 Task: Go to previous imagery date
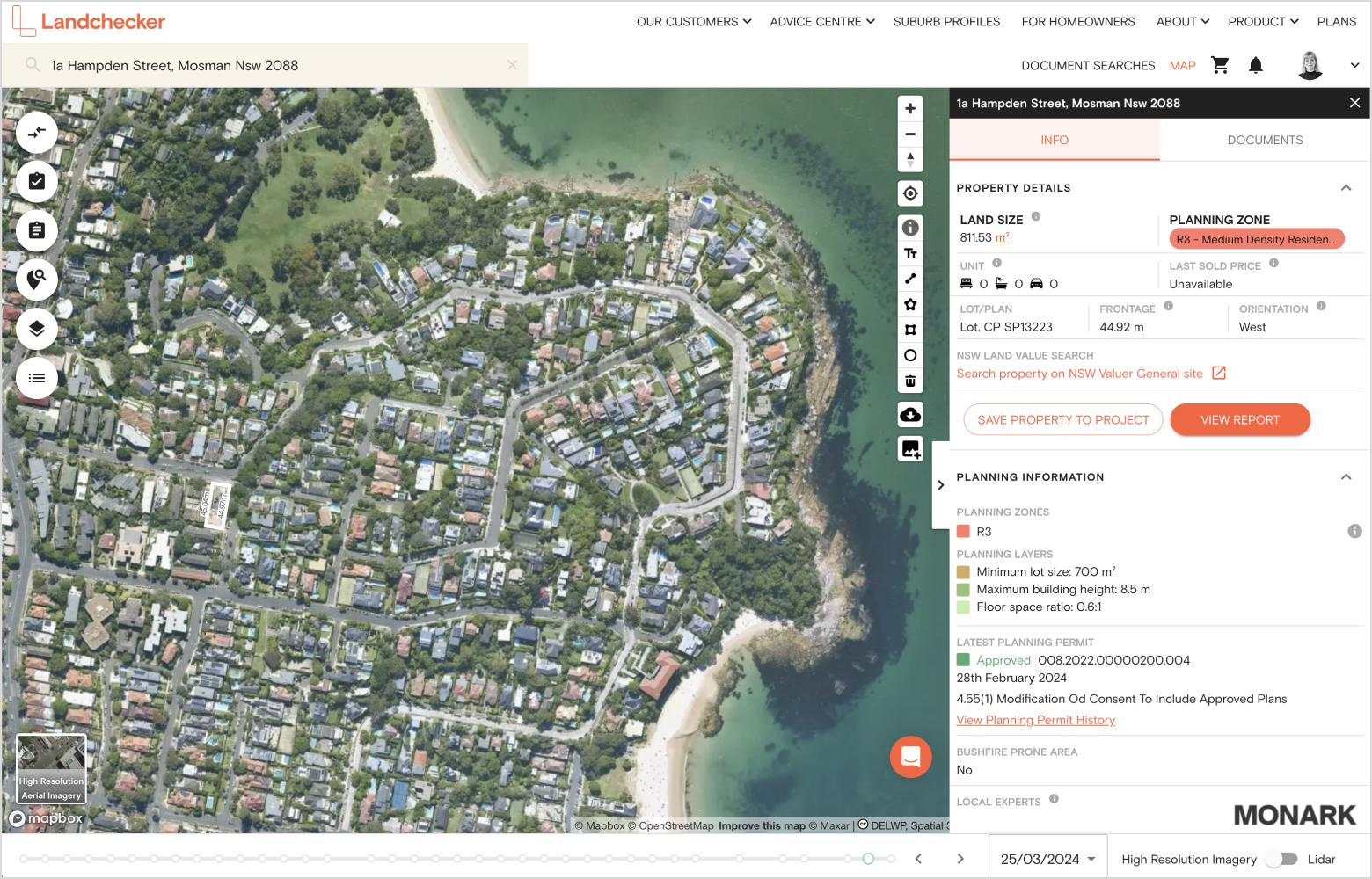point(918,859)
